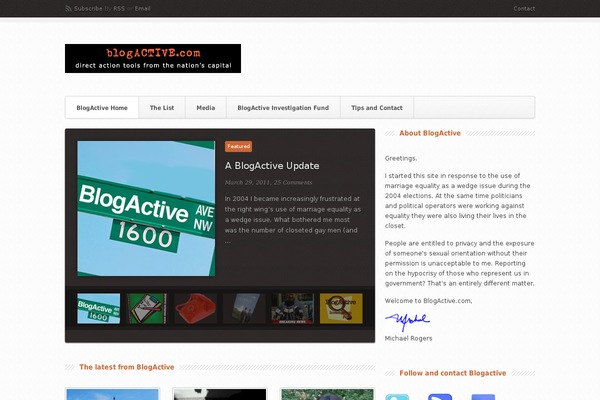The width and height of the screenshot is (600, 400).
Task: Click the Michael Rogers name text
Action: click(408, 338)
